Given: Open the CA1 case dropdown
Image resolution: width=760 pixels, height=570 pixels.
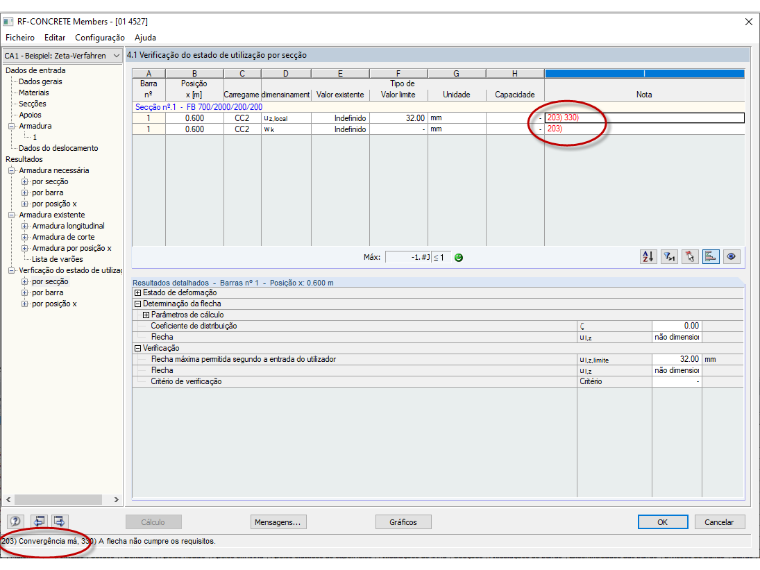Looking at the screenshot, I should point(62,56).
